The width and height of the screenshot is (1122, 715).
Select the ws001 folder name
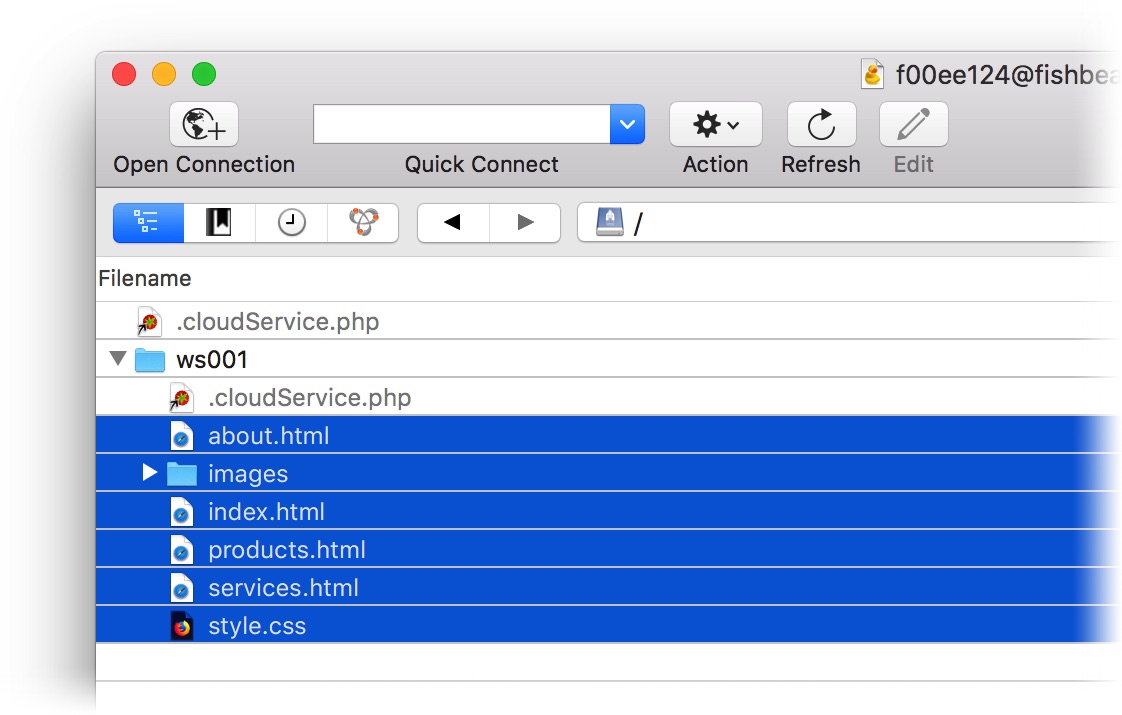click(x=212, y=359)
